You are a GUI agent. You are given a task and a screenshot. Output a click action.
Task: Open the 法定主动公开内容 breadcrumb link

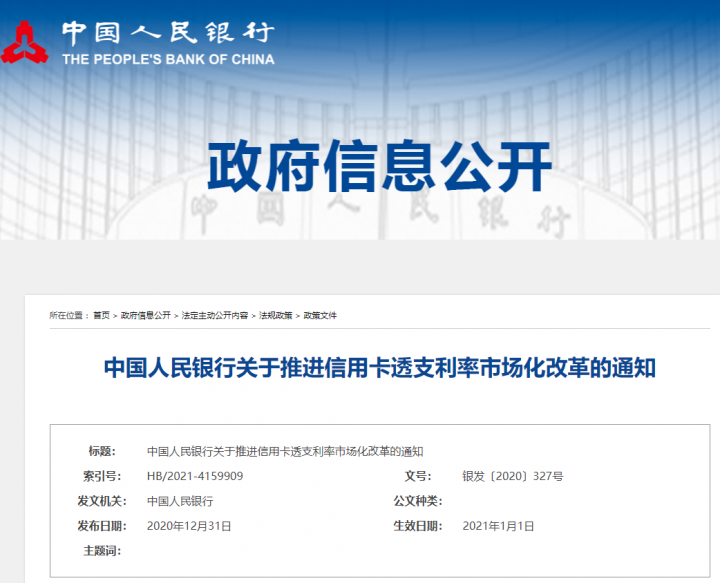pyautogui.click(x=214, y=315)
